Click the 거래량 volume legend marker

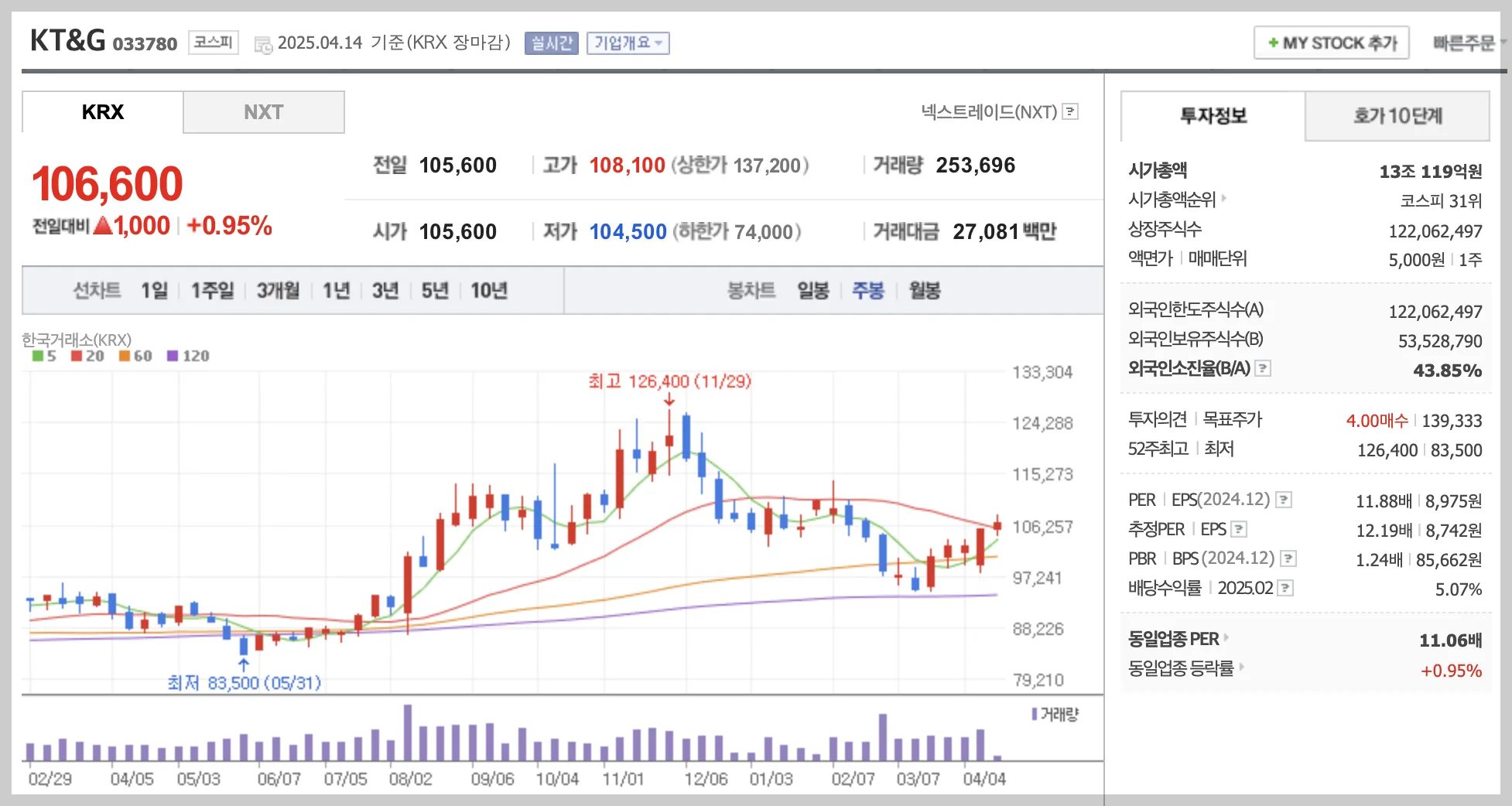(1035, 714)
